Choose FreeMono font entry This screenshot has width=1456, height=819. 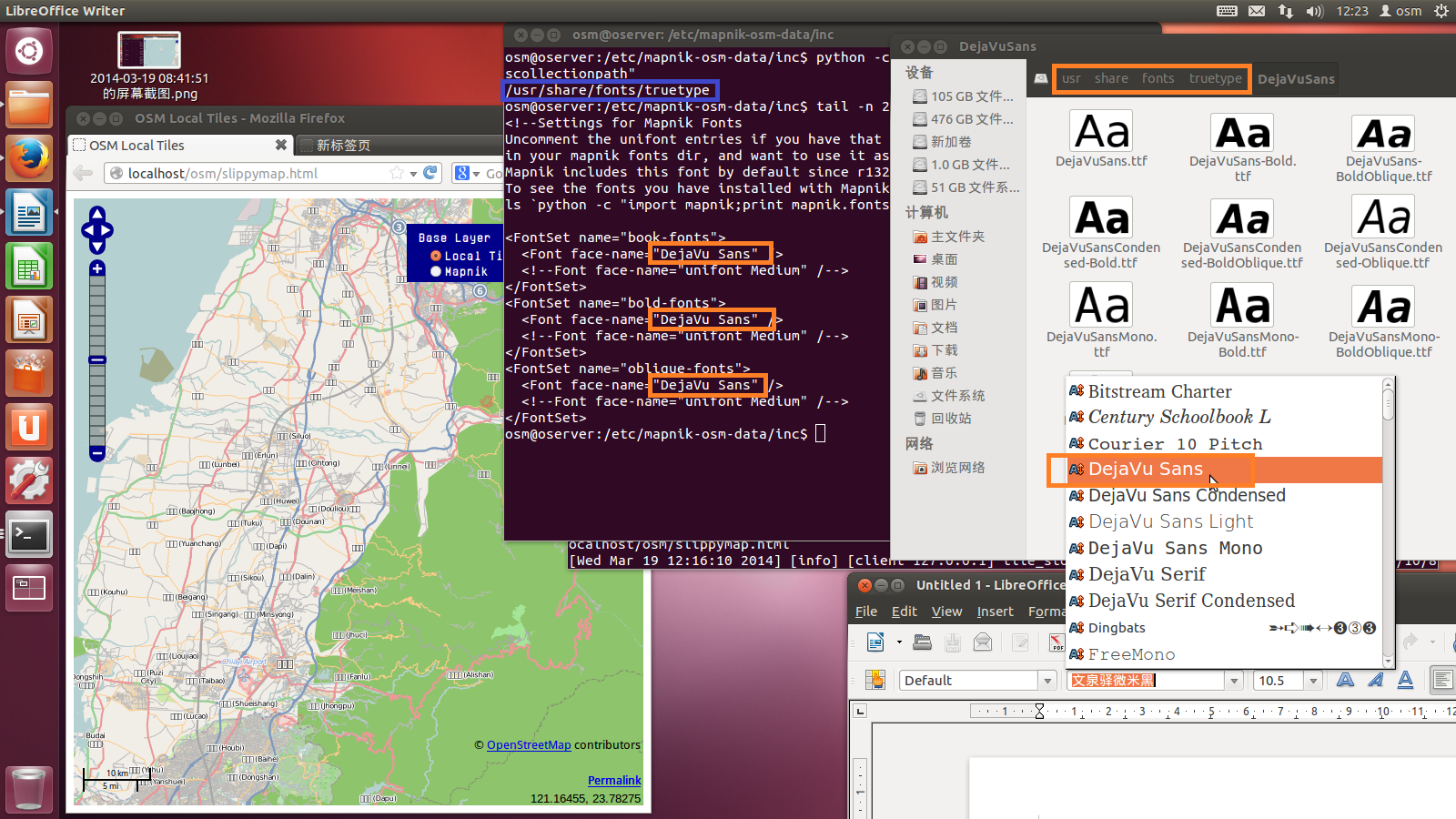(x=1225, y=653)
